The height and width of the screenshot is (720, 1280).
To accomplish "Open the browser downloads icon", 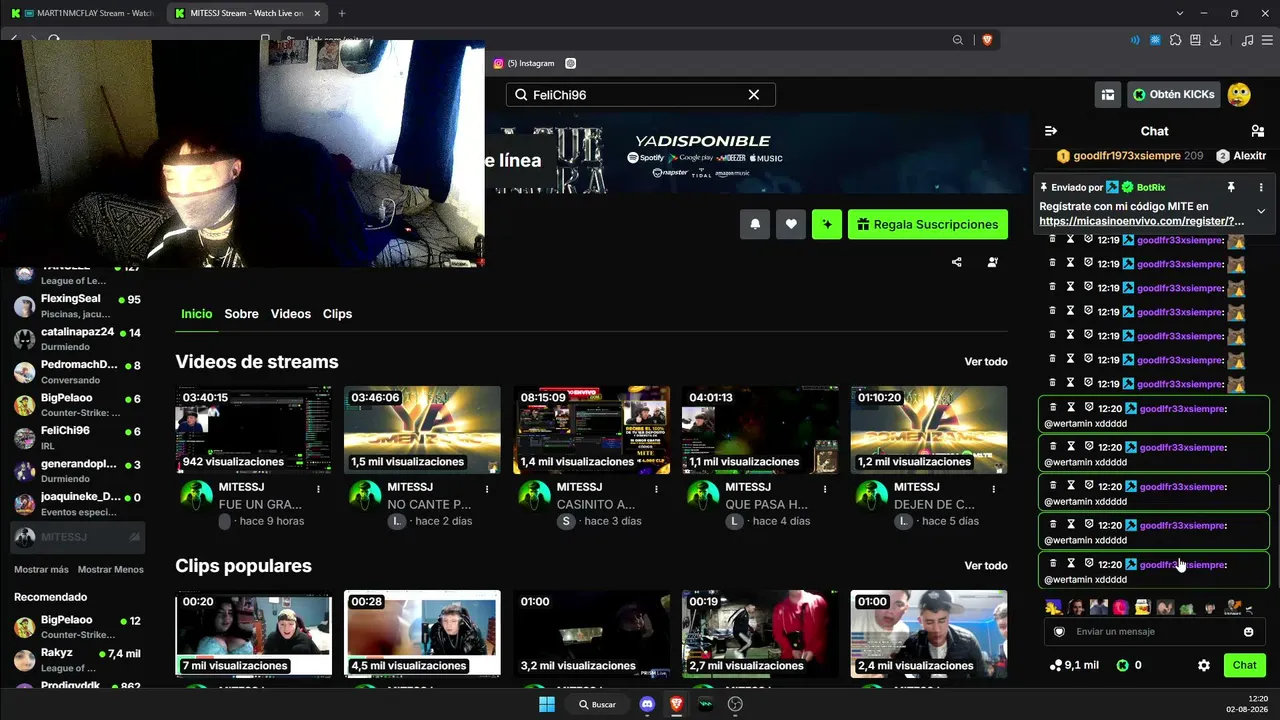I will 1216,40.
